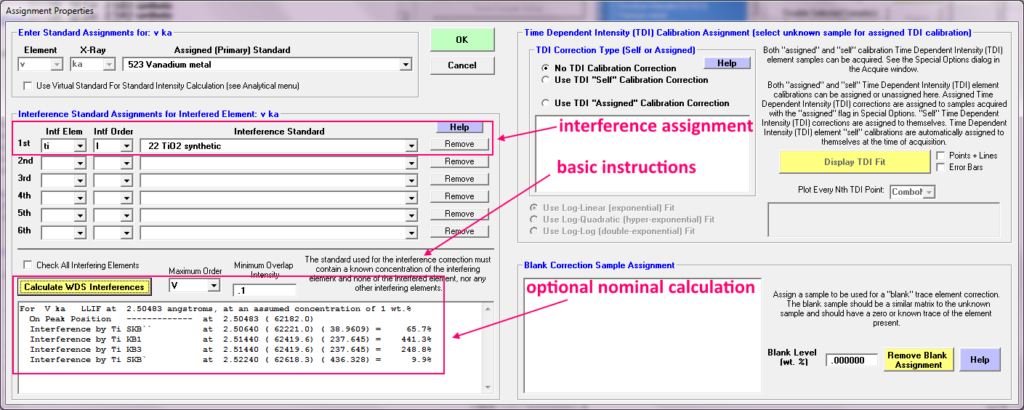Screen dimensions: 1024x410
Task: Click the green OK button
Action: (462, 40)
